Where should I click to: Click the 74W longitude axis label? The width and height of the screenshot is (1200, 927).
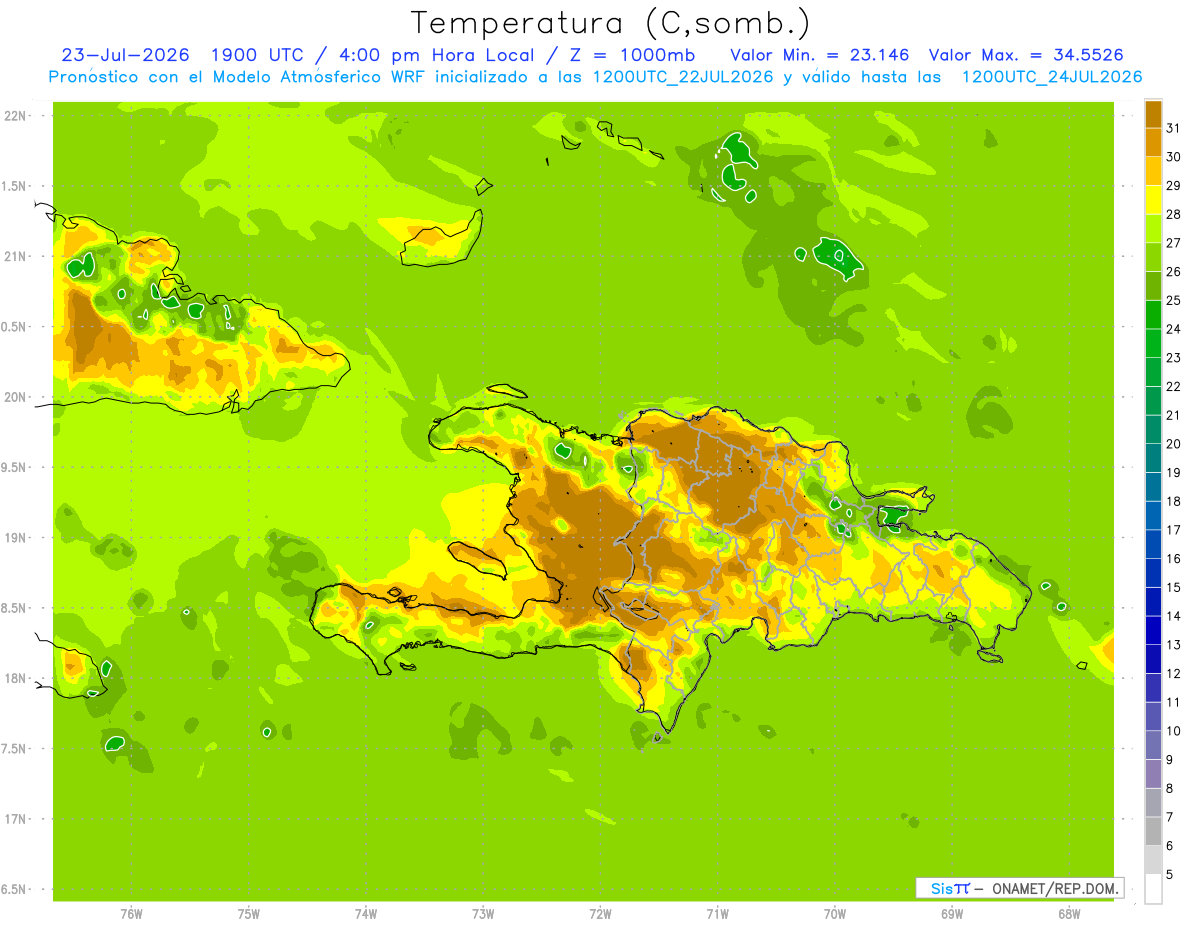click(366, 914)
